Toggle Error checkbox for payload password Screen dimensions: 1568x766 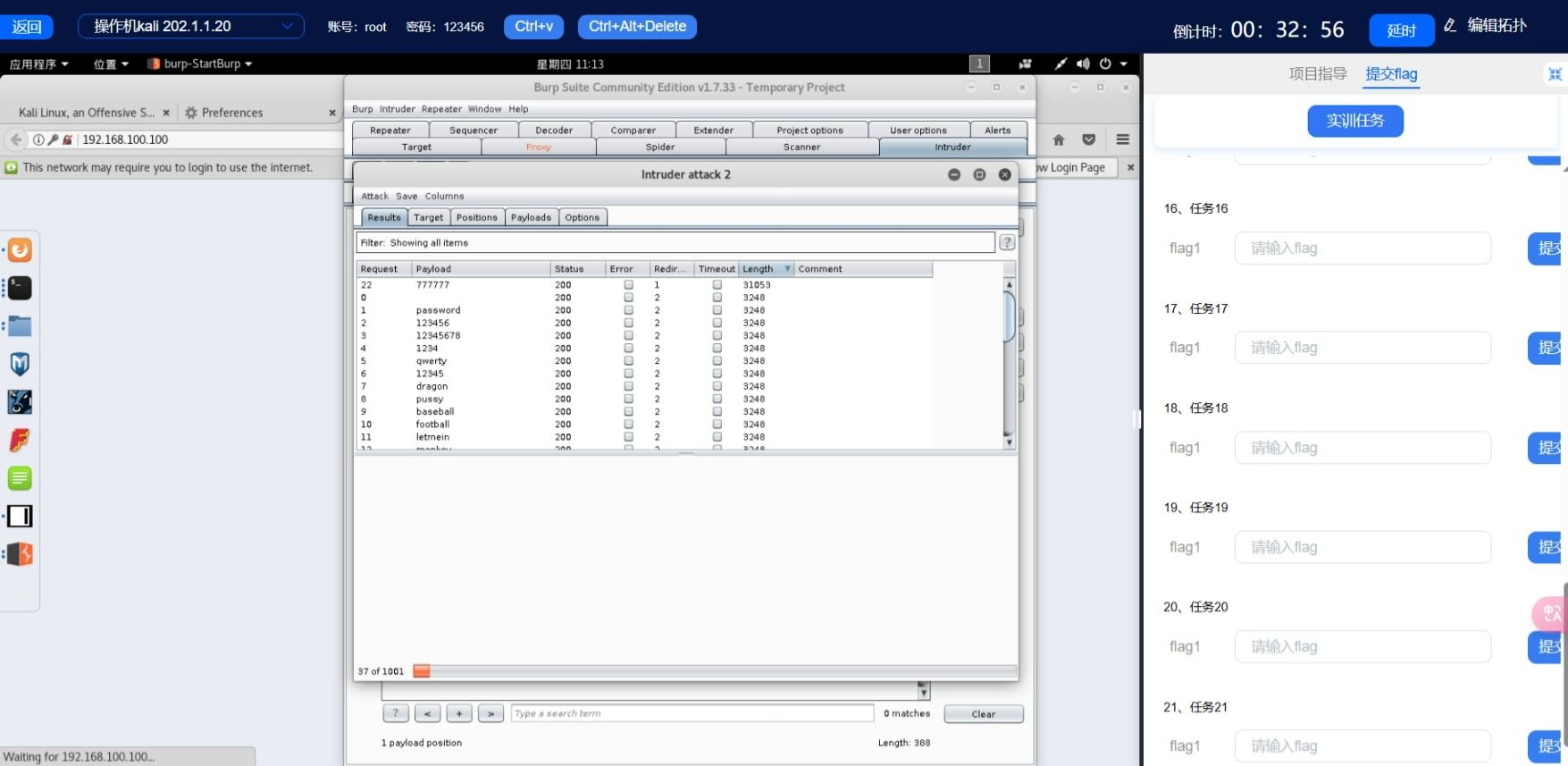628,310
